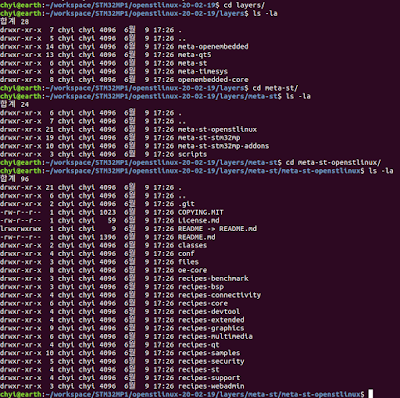Select the recipes-security directory name
This screenshot has width=400, height=398.
click(211, 361)
